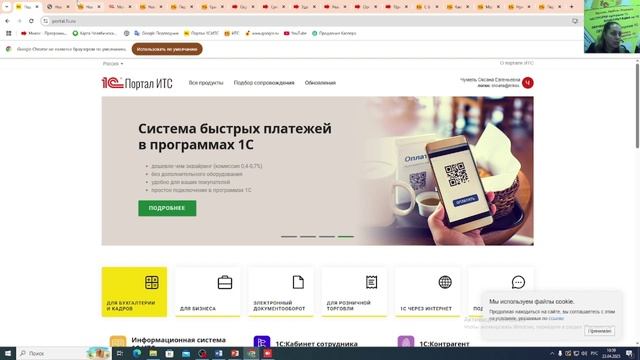The height and width of the screenshot is (360, 640).
Task: Click the 1С Портал ИТС logo
Action: 137,83
